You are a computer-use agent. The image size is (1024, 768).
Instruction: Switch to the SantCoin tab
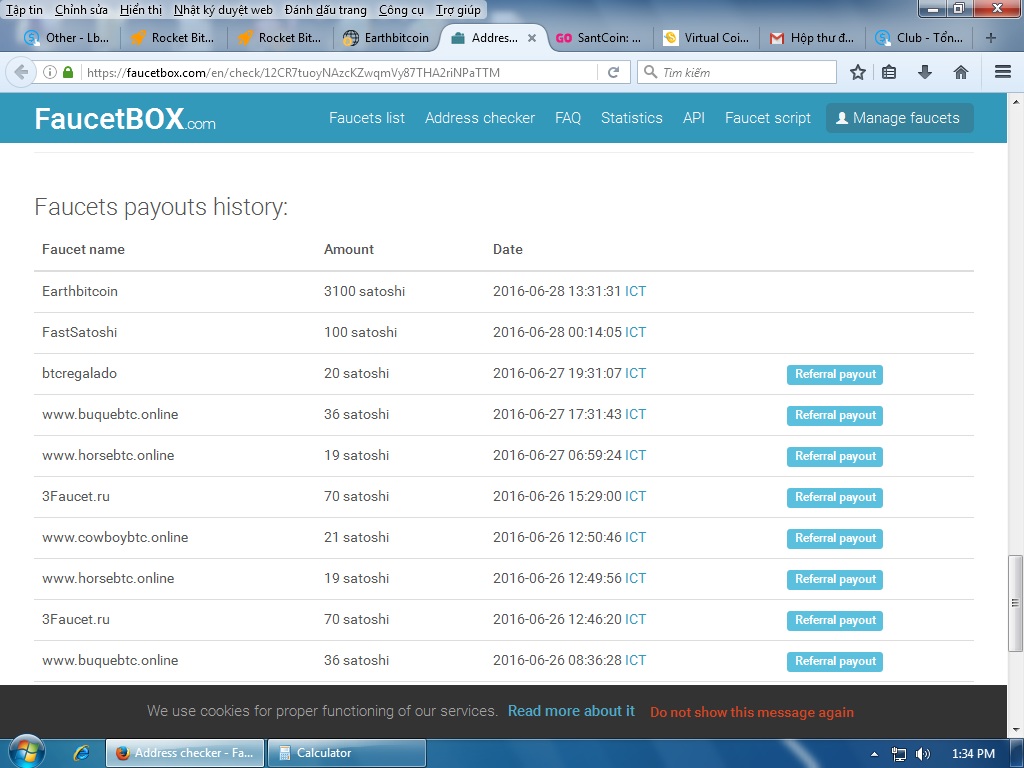[x=598, y=38]
